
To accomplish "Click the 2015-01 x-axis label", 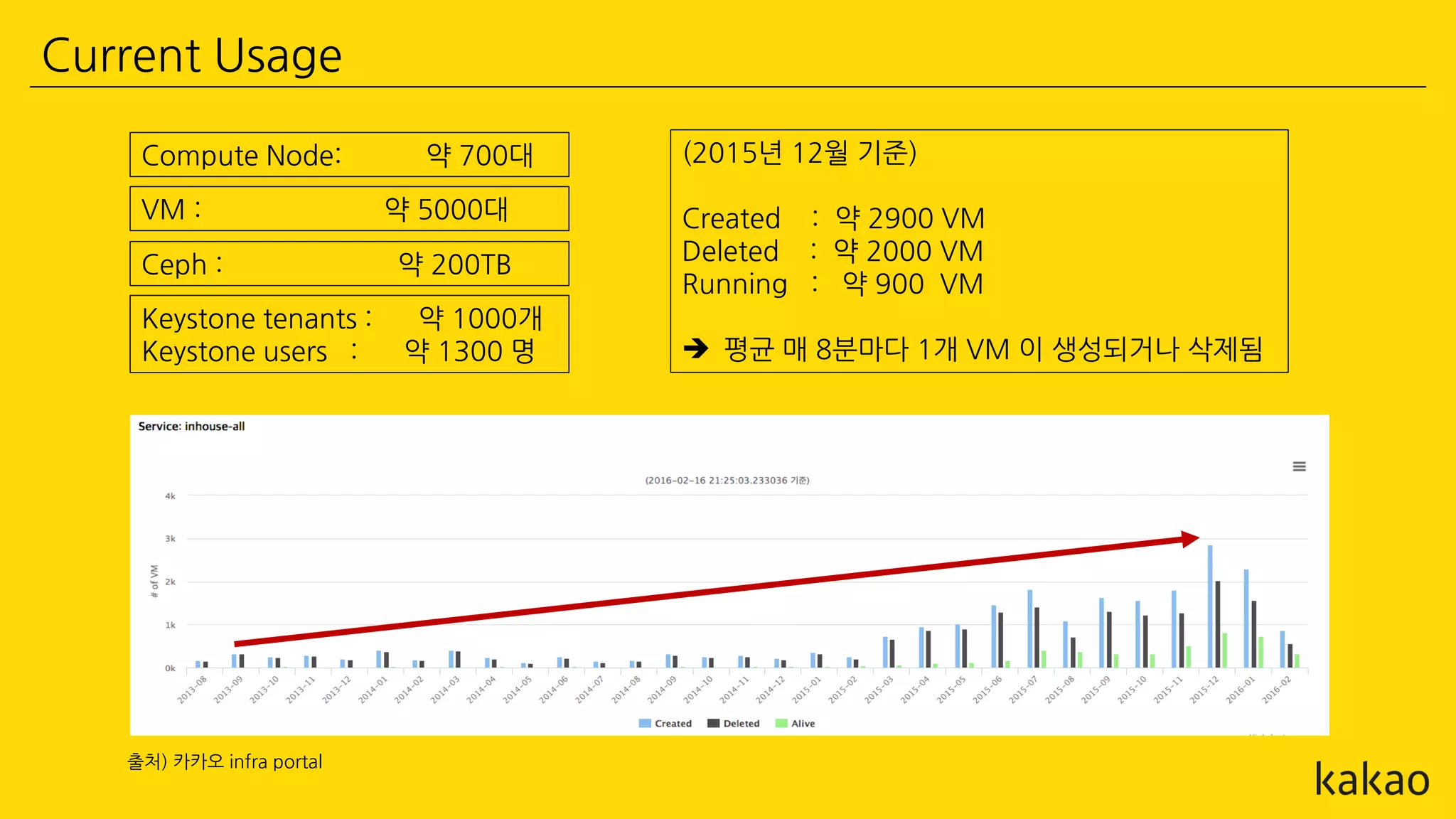I will (806, 690).
